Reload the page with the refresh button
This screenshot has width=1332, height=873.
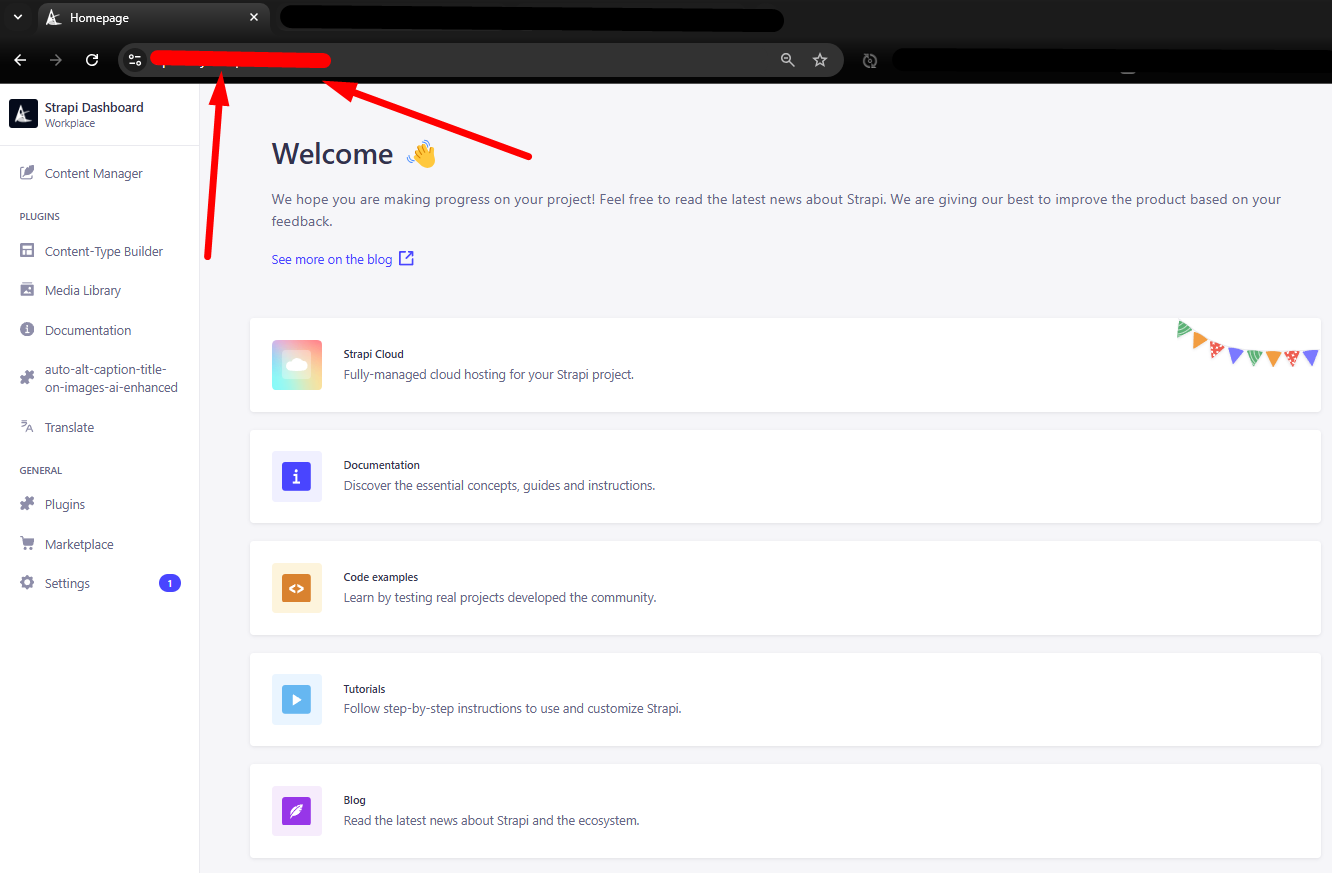[92, 60]
